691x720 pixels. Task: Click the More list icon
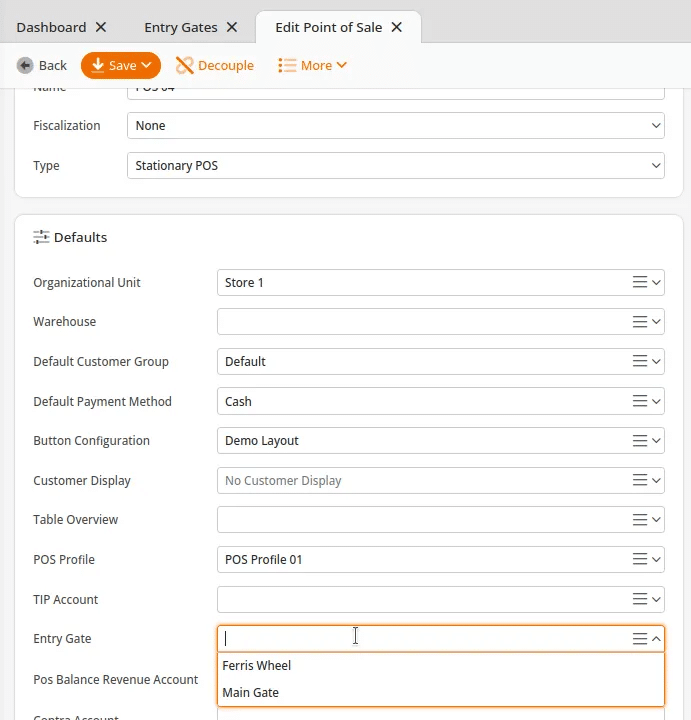point(287,65)
